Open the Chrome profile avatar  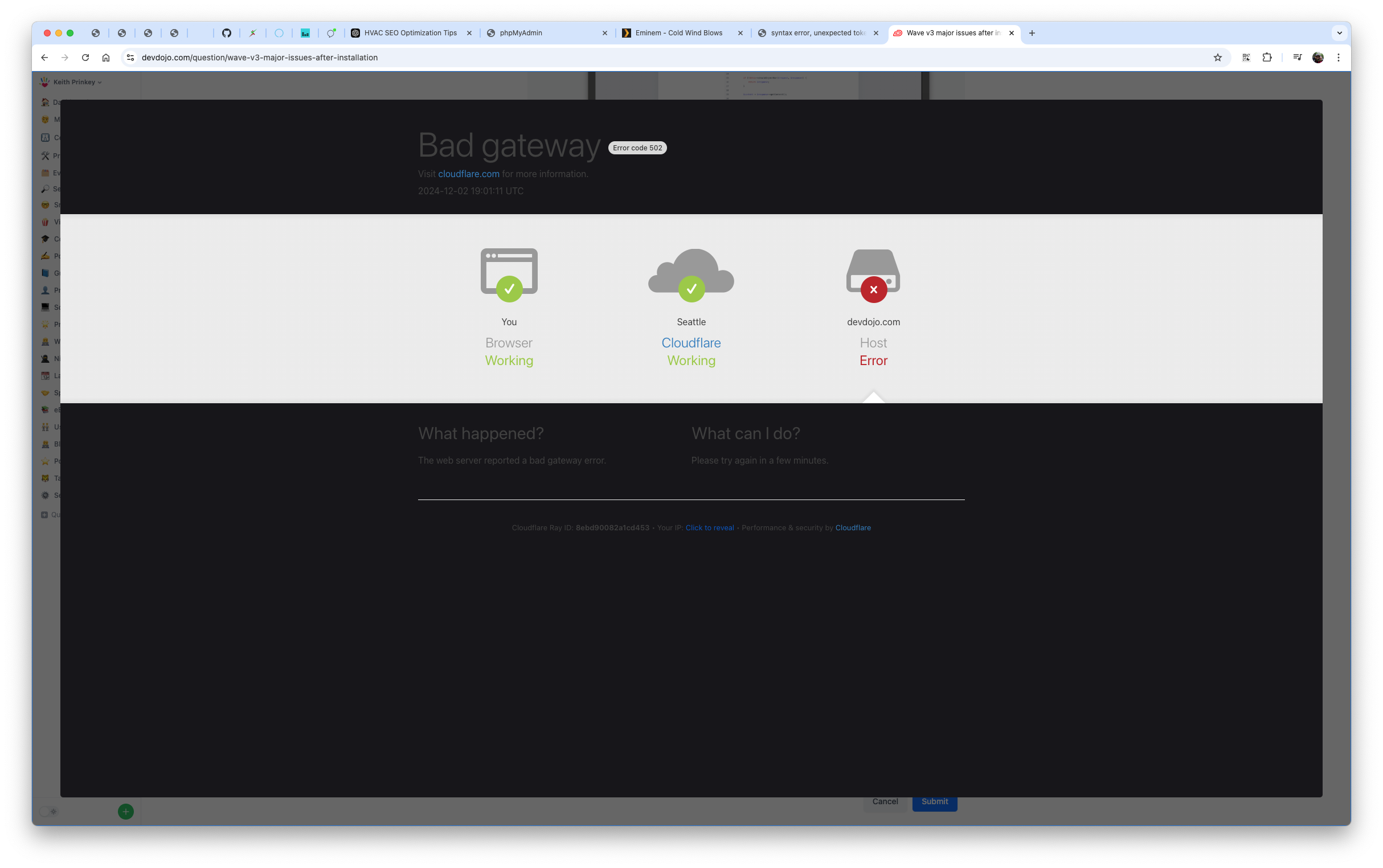1317,58
